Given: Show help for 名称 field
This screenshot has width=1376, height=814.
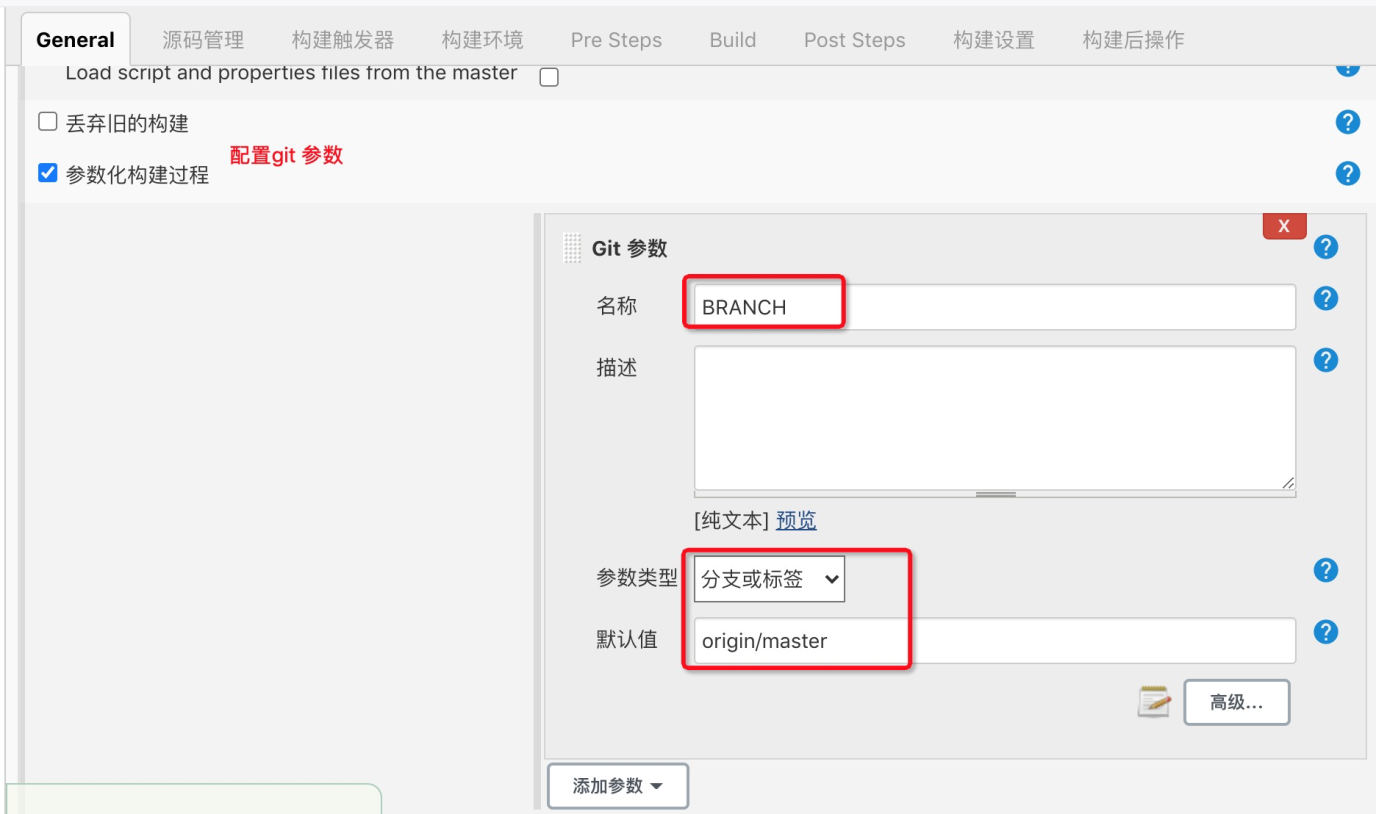Looking at the screenshot, I should [x=1325, y=298].
